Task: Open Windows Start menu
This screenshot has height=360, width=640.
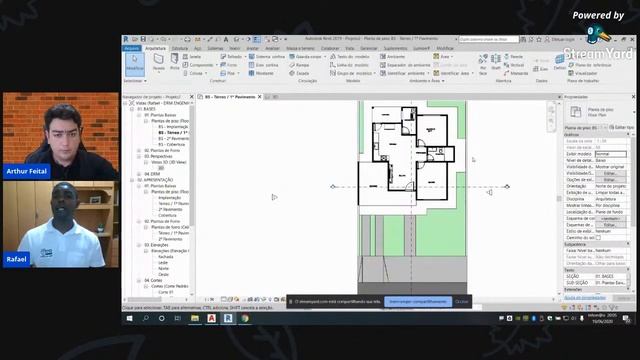Action: (x=129, y=318)
